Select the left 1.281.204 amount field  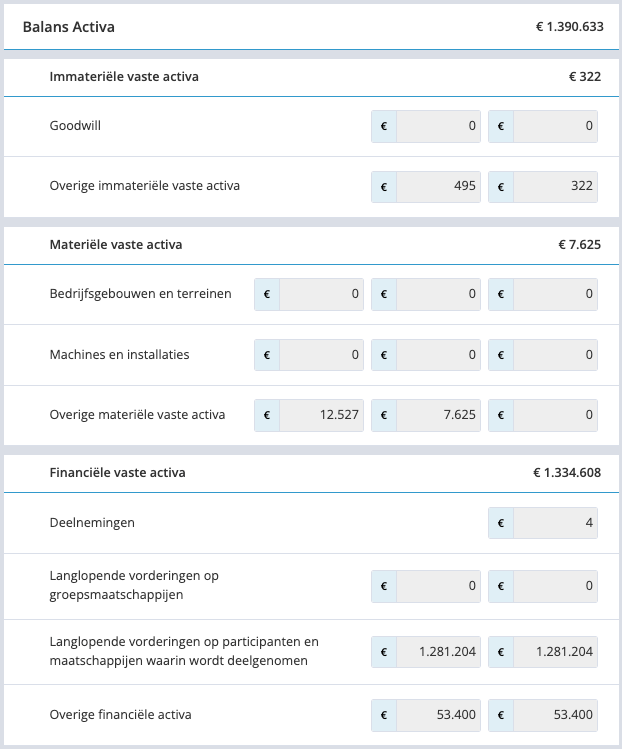[x=438, y=652]
